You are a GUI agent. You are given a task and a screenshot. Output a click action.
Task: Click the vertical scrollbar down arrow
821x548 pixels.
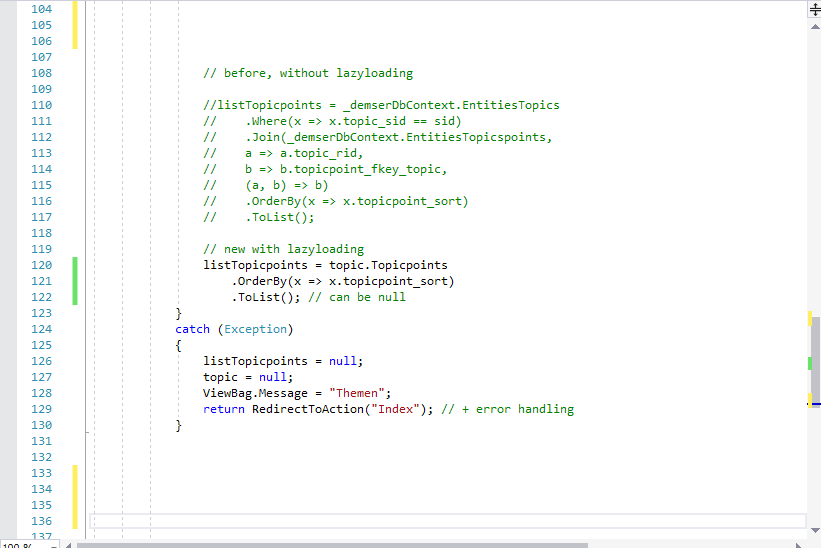pyautogui.click(x=815, y=530)
